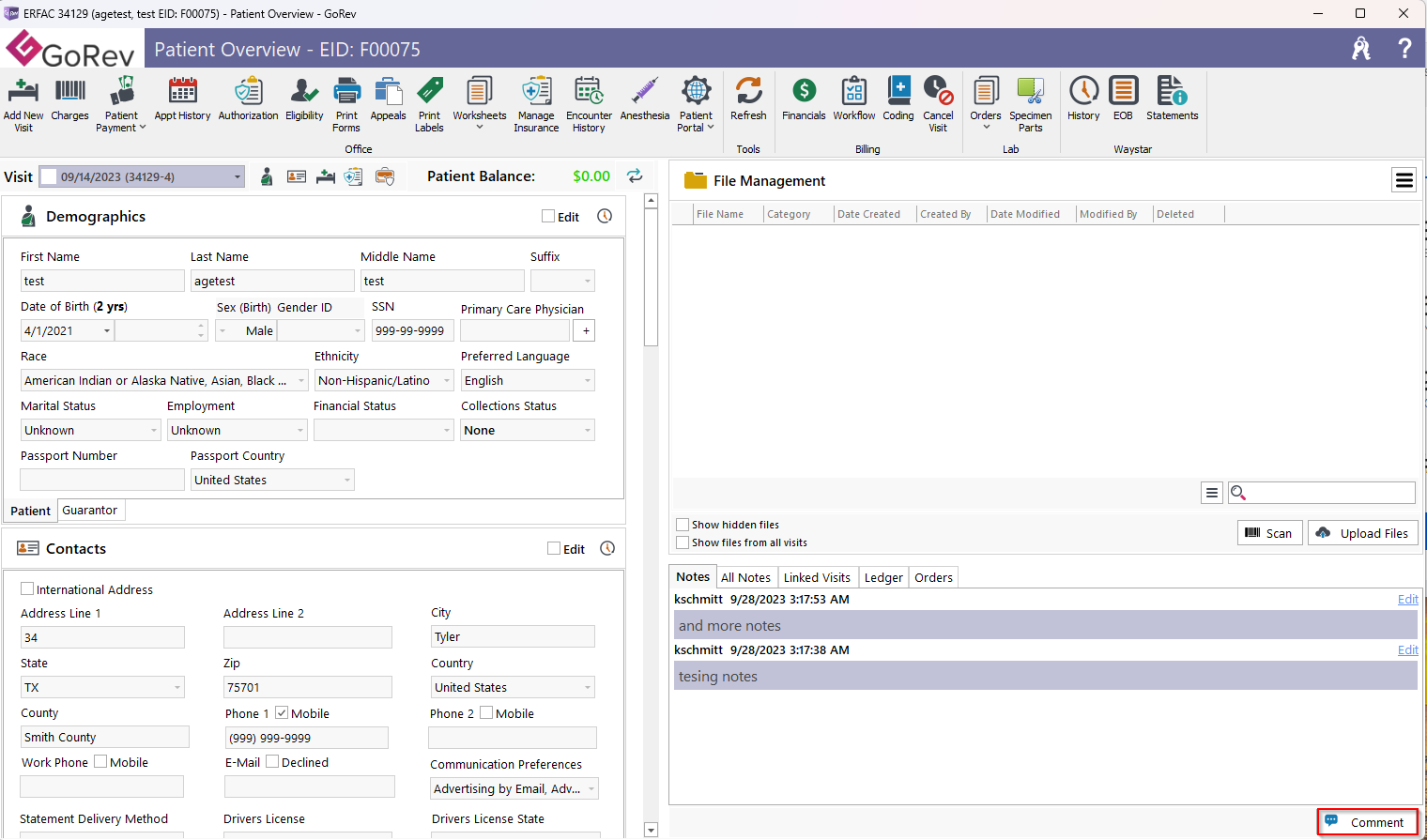Check patient Eligibility
This screenshot has height=840, width=1427.
304,99
